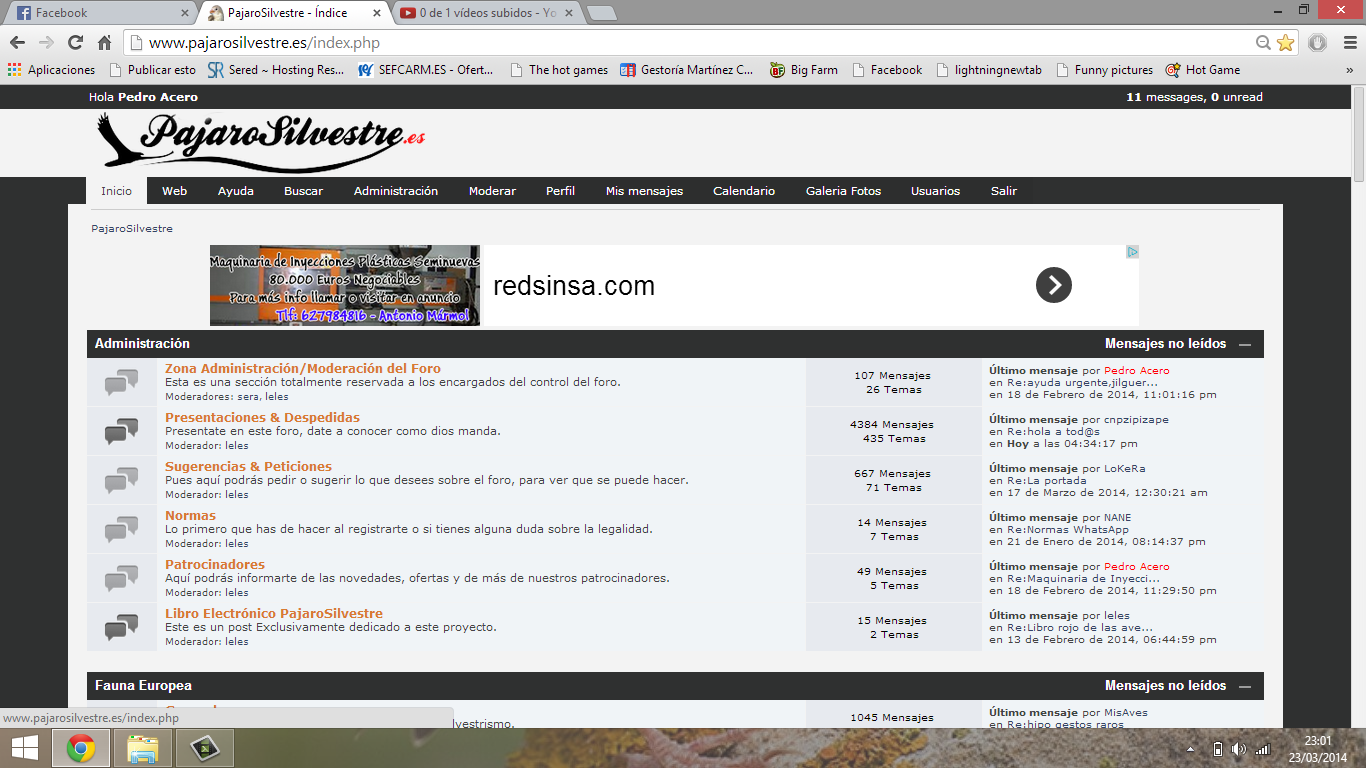
Task: Select the Mis mensajes menu item
Action: tap(644, 191)
